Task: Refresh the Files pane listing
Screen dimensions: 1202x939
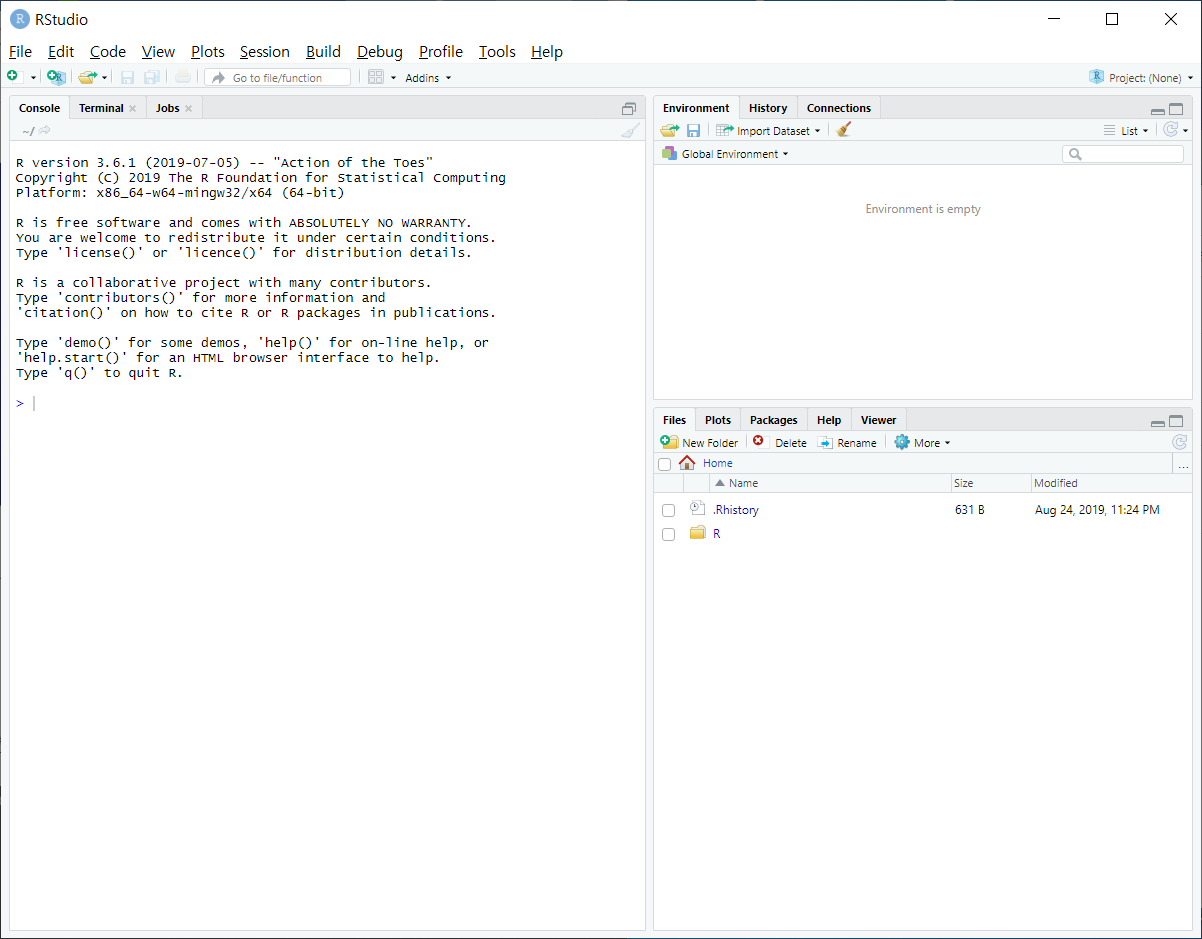Action: (1179, 442)
